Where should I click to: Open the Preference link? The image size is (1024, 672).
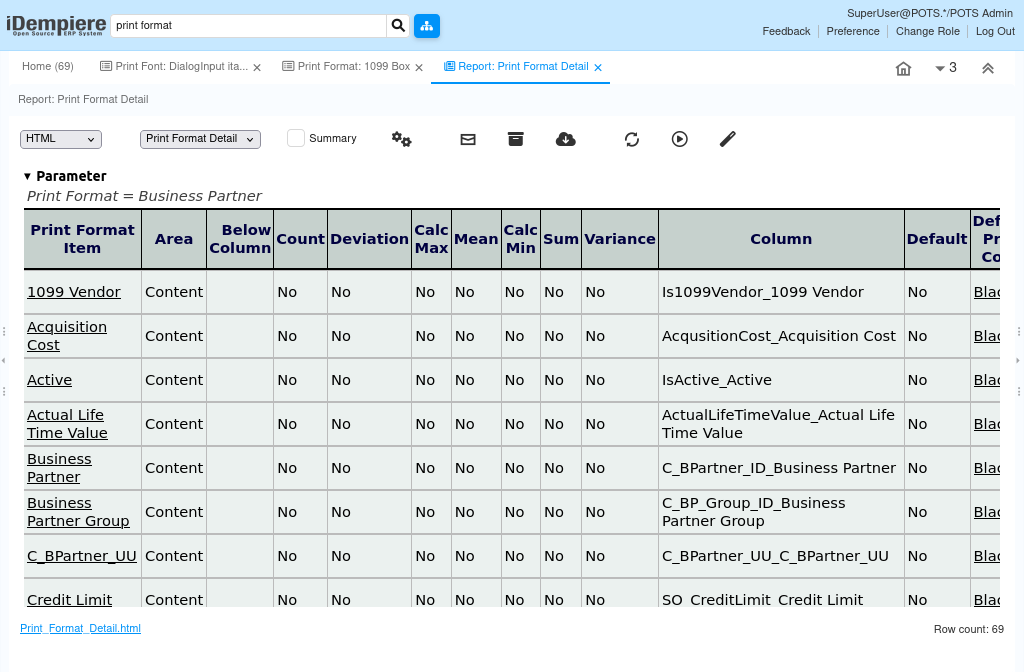[x=853, y=31]
